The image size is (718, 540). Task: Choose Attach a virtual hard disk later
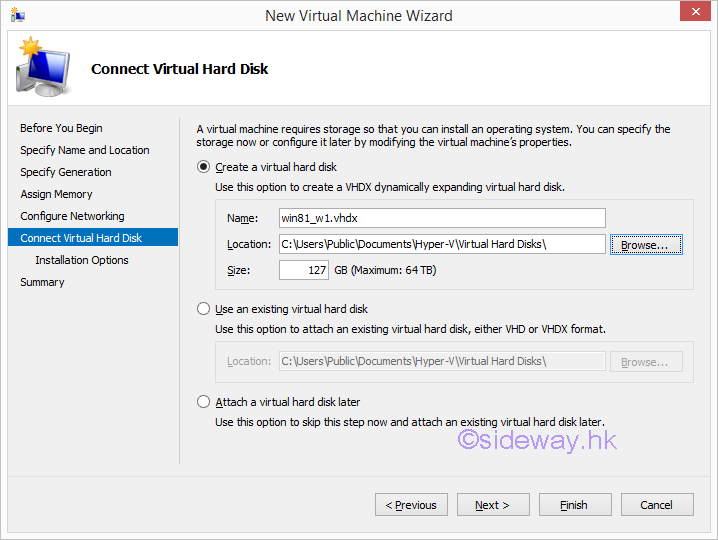(x=204, y=402)
